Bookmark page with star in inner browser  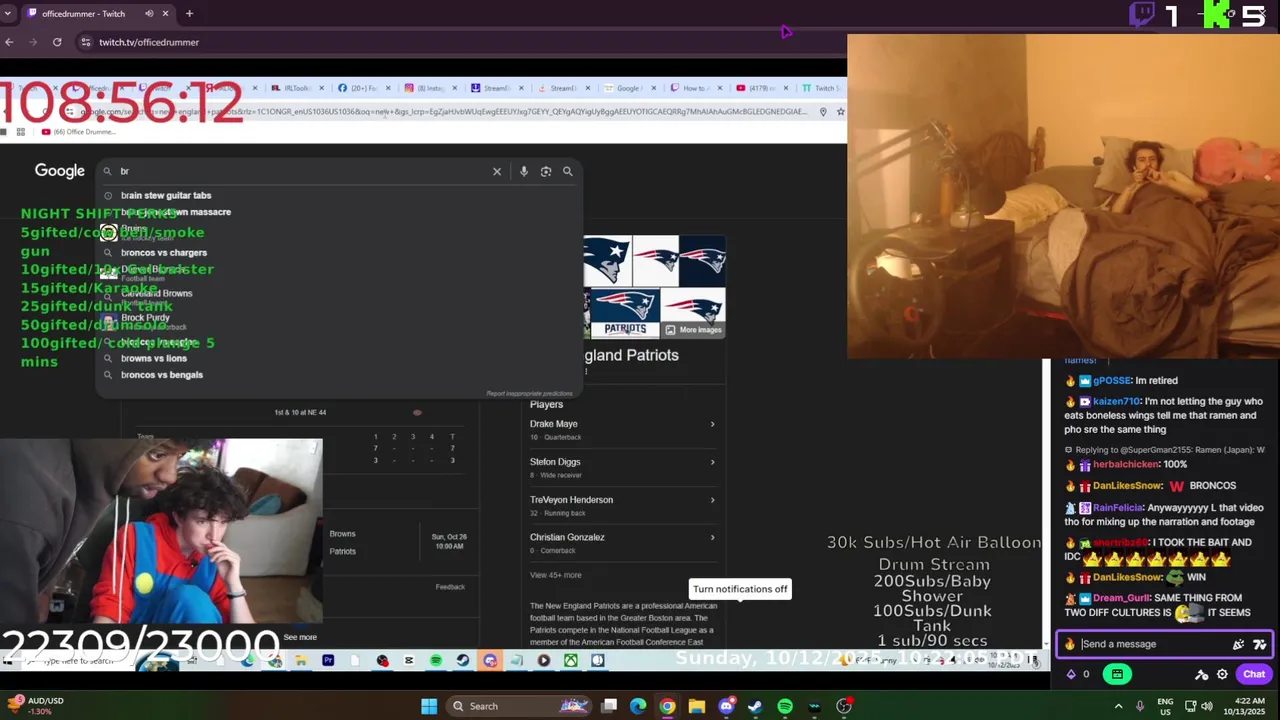point(840,112)
